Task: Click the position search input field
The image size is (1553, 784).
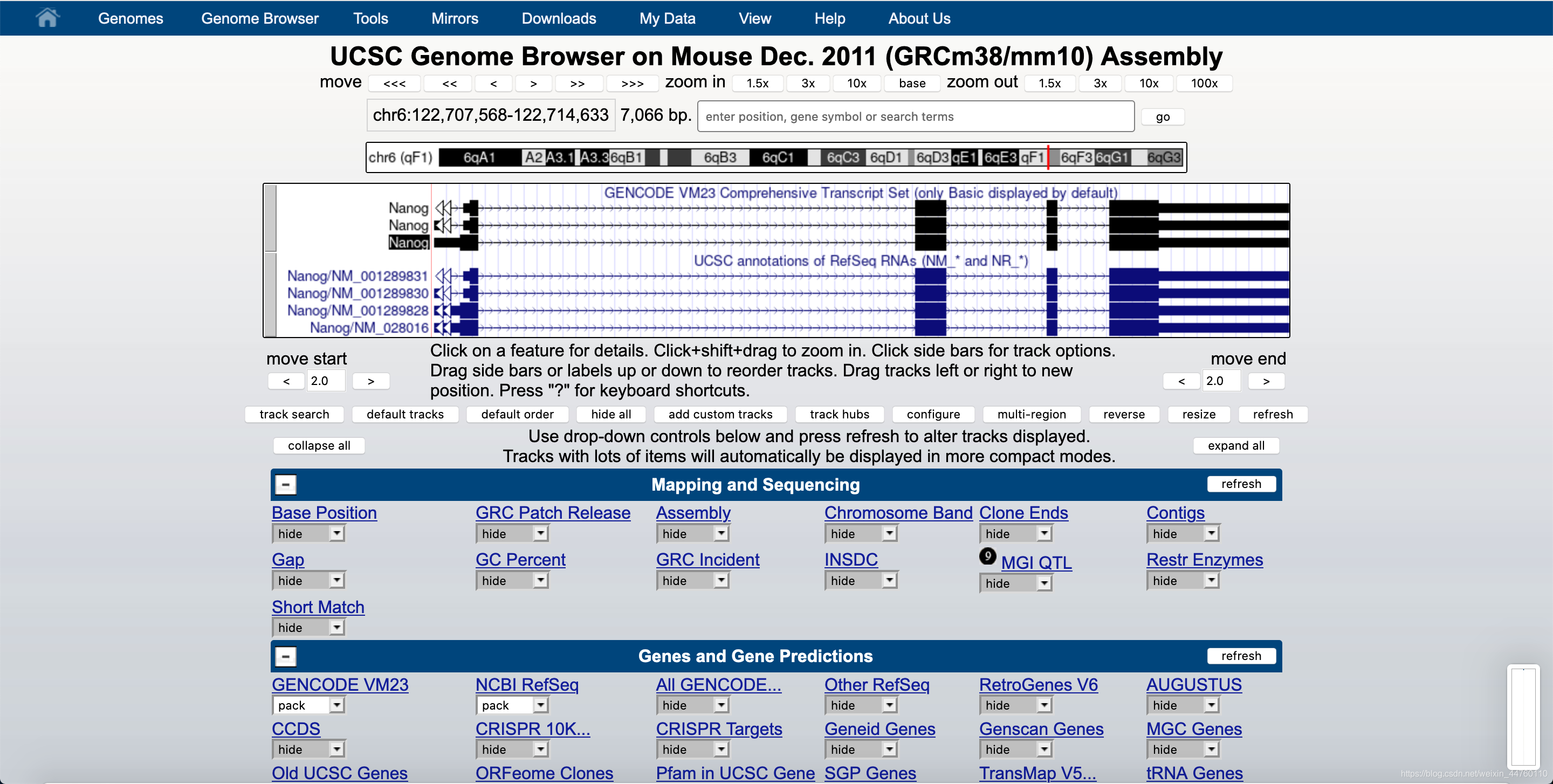Action: pyautogui.click(x=915, y=116)
